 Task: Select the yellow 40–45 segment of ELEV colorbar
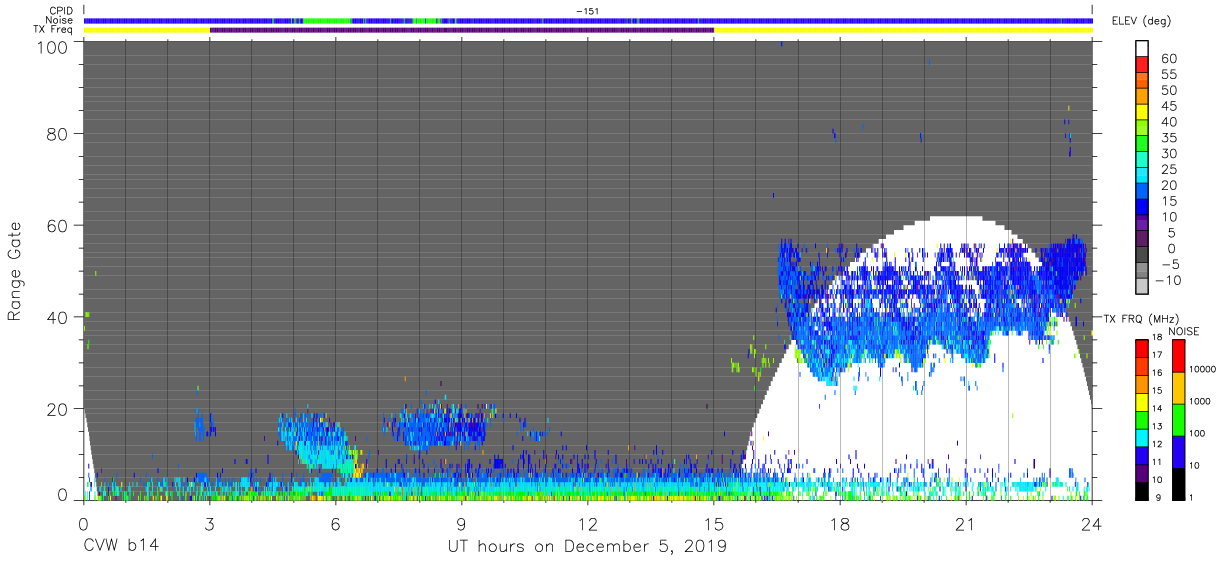(1144, 111)
